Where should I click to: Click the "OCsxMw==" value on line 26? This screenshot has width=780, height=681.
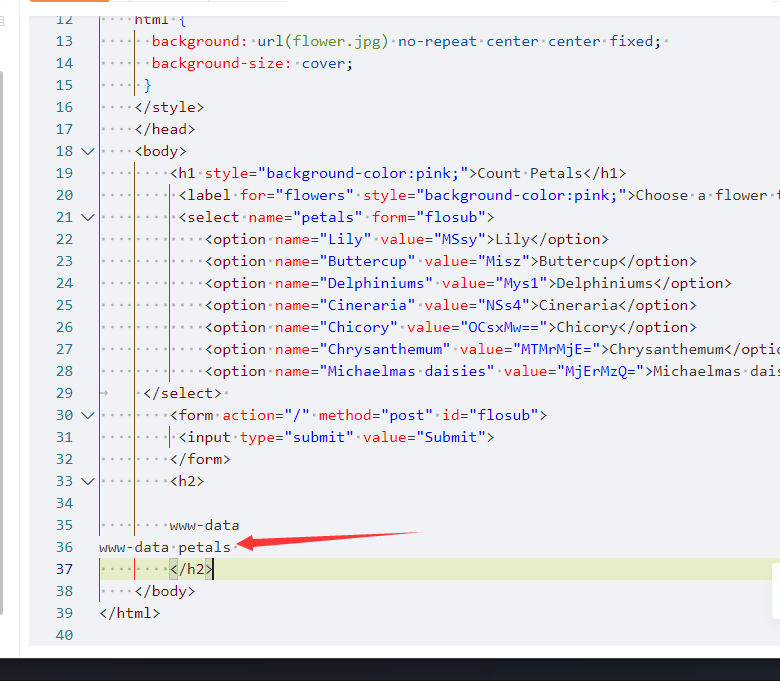pyautogui.click(x=502, y=327)
